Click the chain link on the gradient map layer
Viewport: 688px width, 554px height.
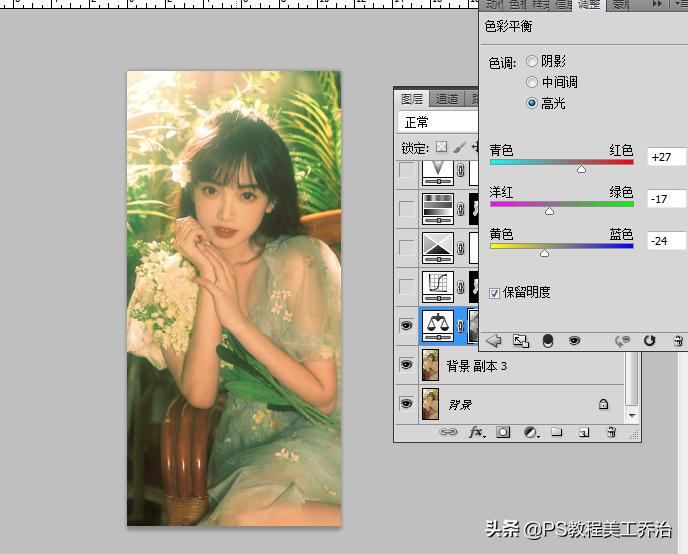tap(461, 209)
